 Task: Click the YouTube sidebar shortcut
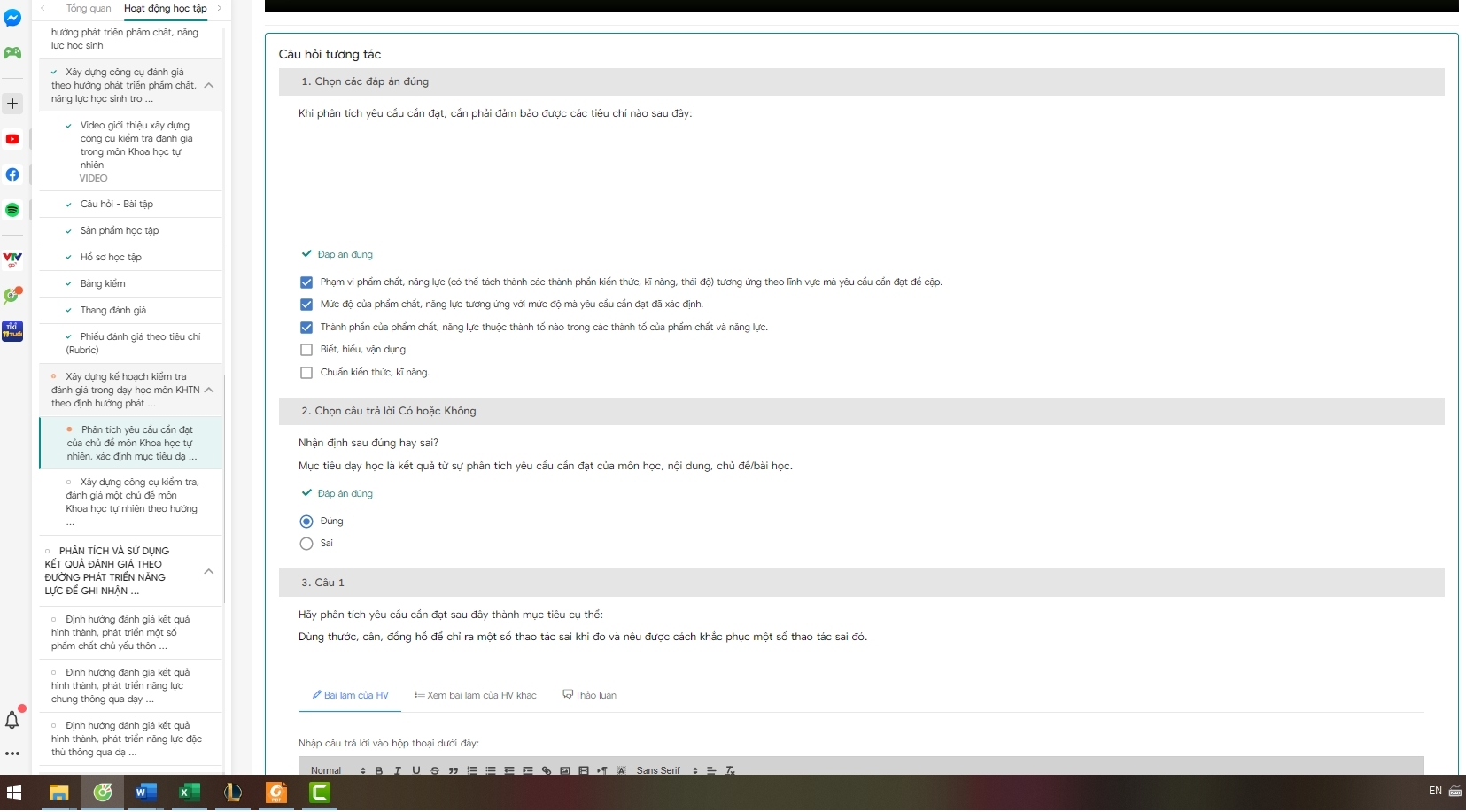click(12, 139)
